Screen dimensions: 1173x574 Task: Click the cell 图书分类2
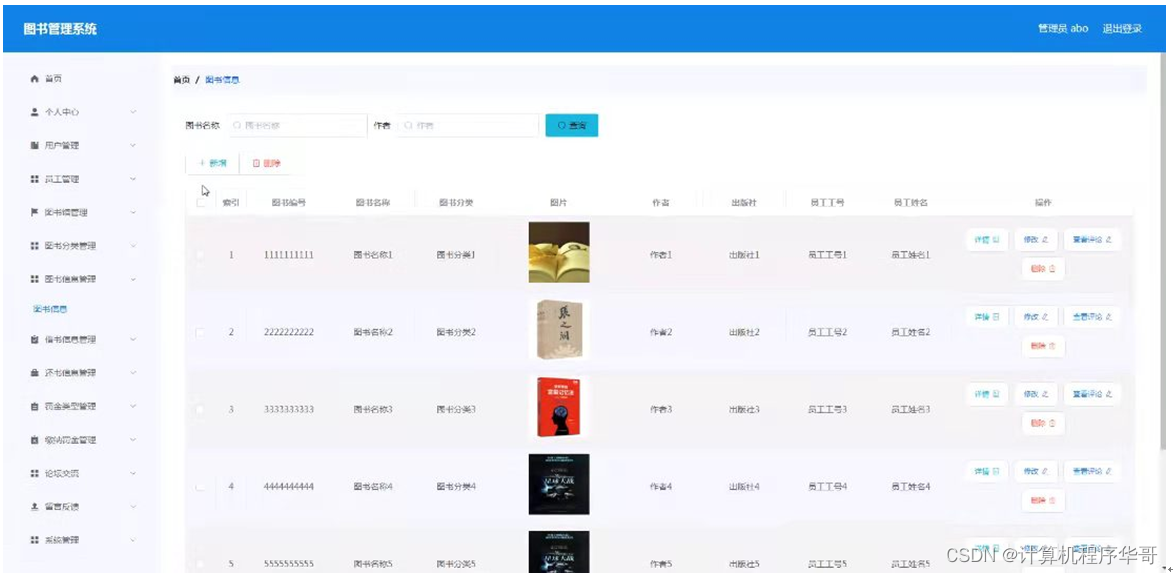(456, 332)
